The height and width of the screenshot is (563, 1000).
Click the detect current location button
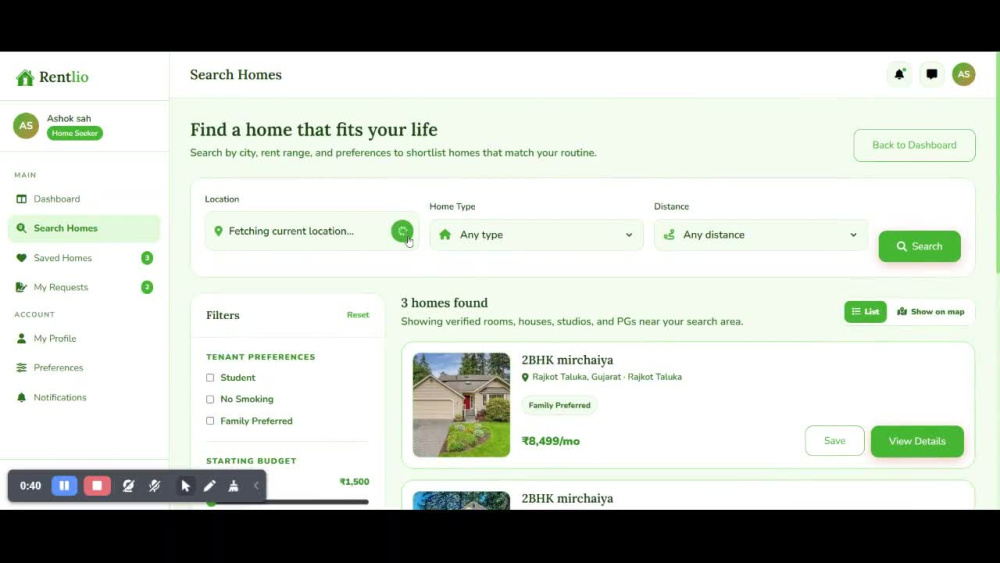click(402, 231)
